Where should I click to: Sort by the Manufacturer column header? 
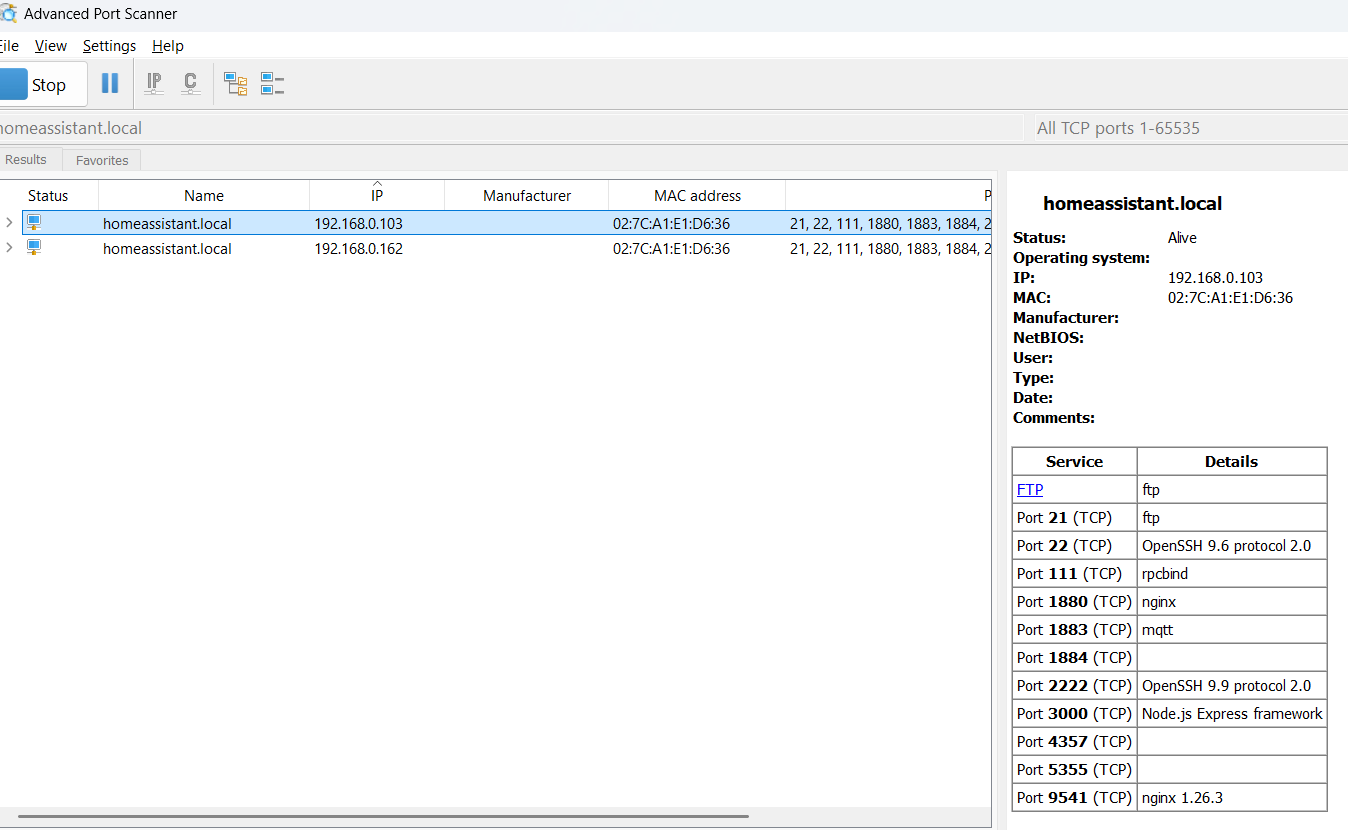click(527, 196)
